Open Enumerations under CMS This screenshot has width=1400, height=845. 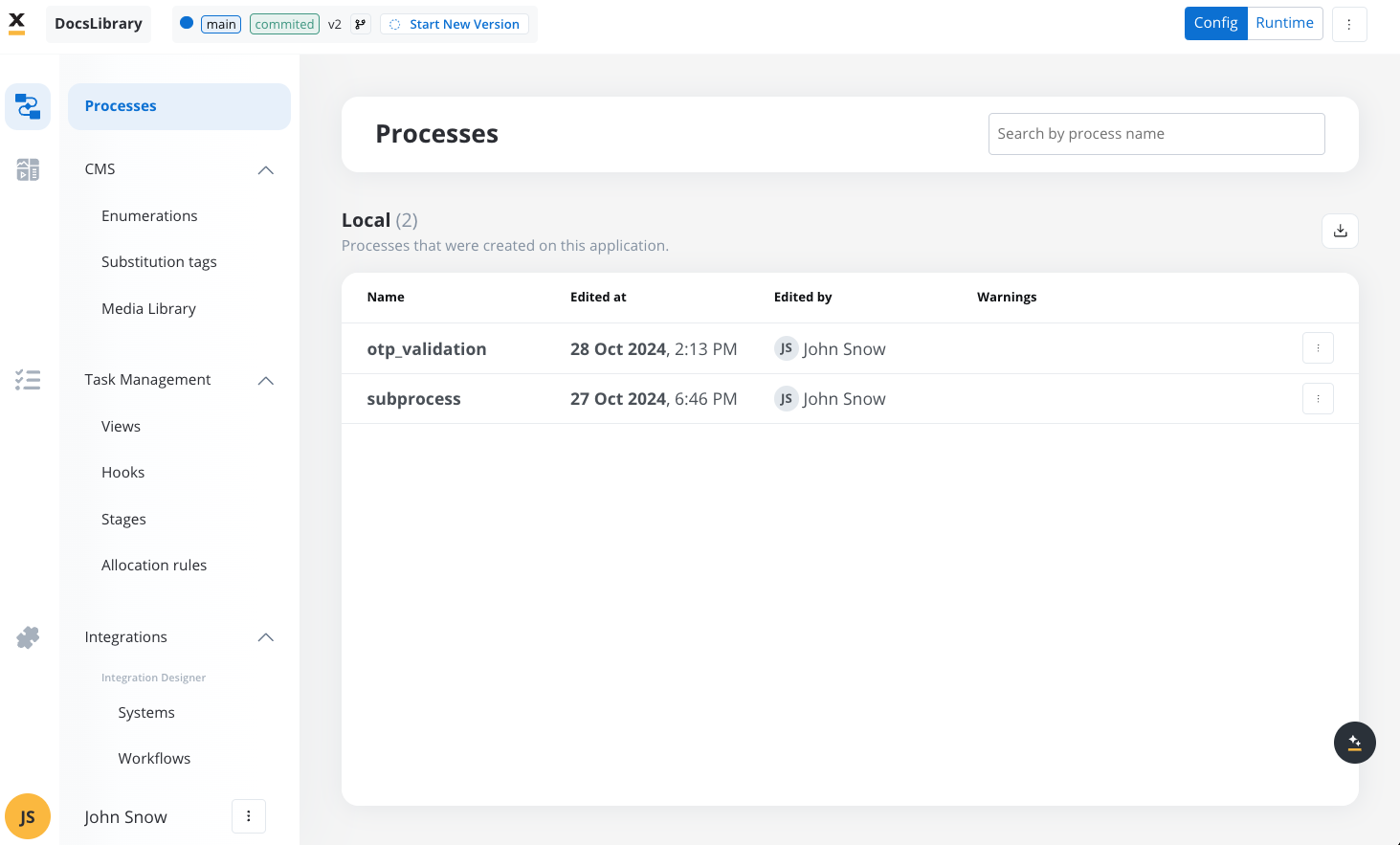[149, 216]
